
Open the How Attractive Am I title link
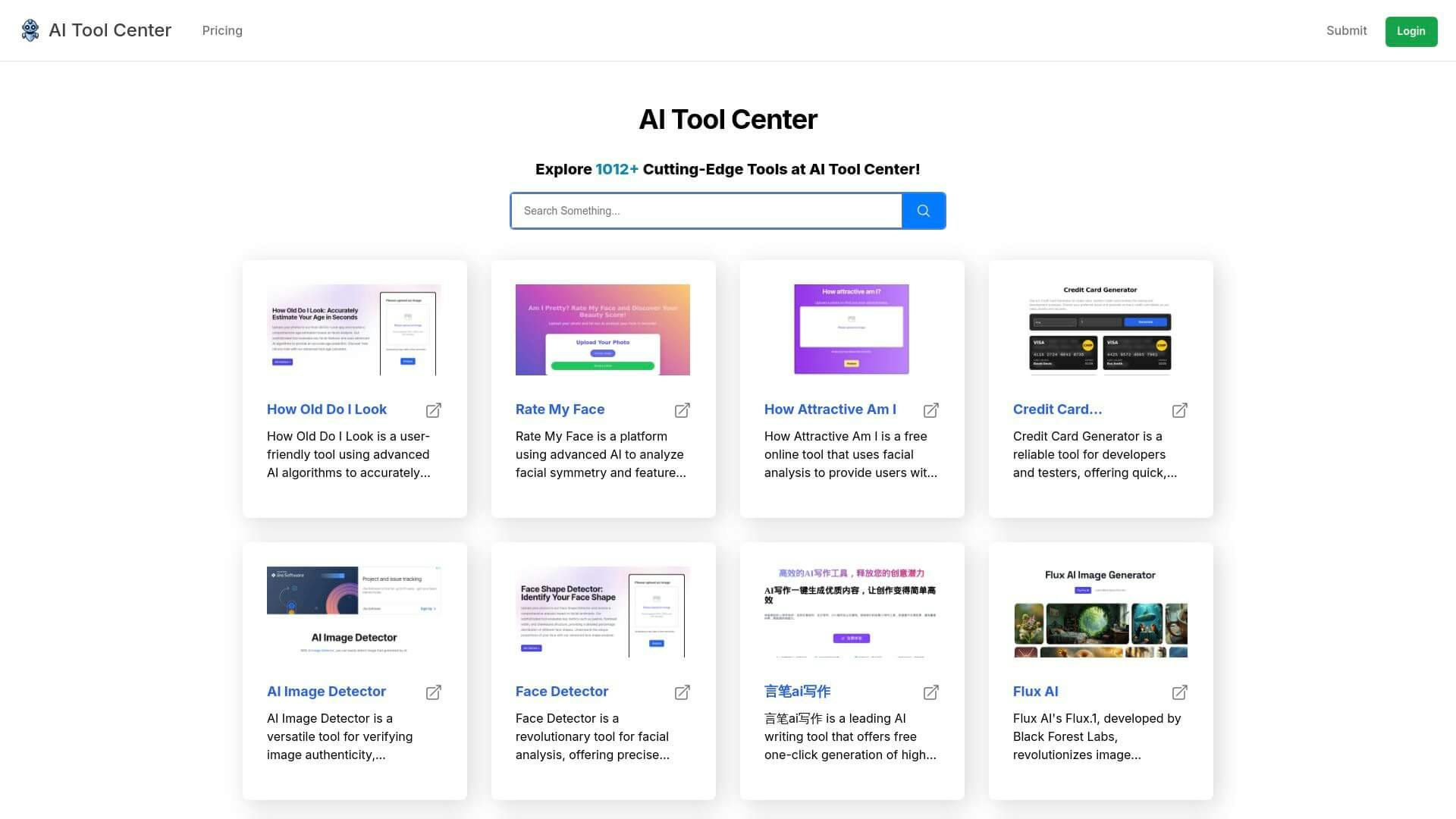coord(830,409)
